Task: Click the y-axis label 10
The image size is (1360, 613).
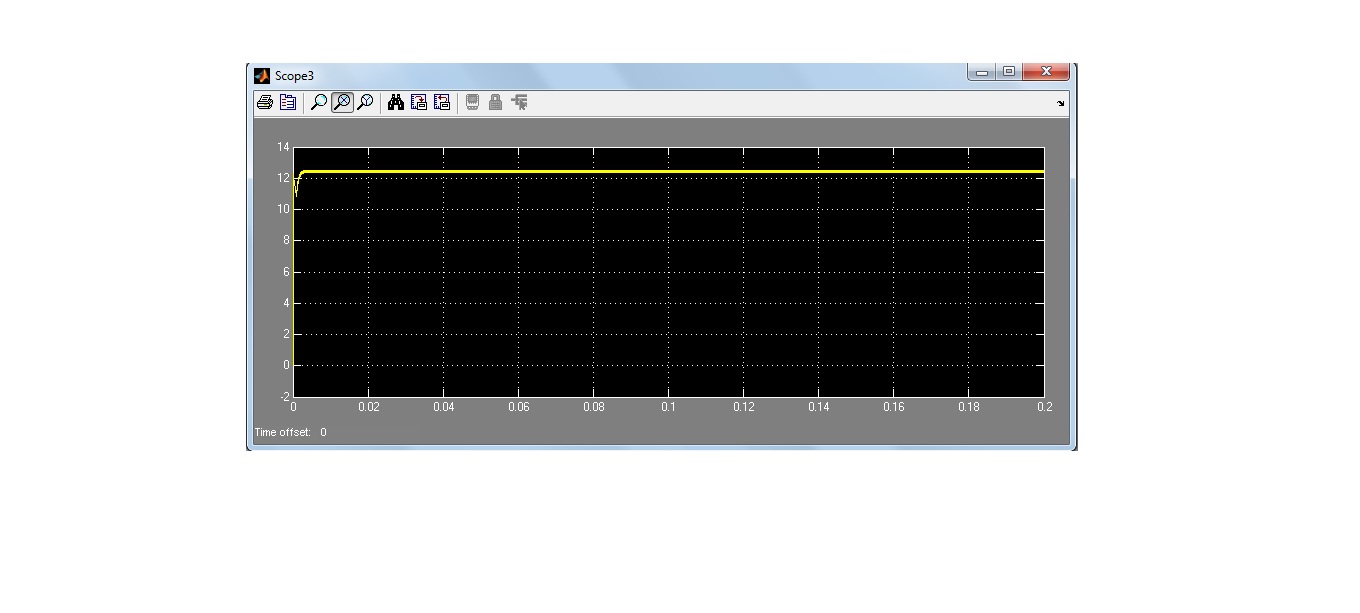Action: [283, 209]
